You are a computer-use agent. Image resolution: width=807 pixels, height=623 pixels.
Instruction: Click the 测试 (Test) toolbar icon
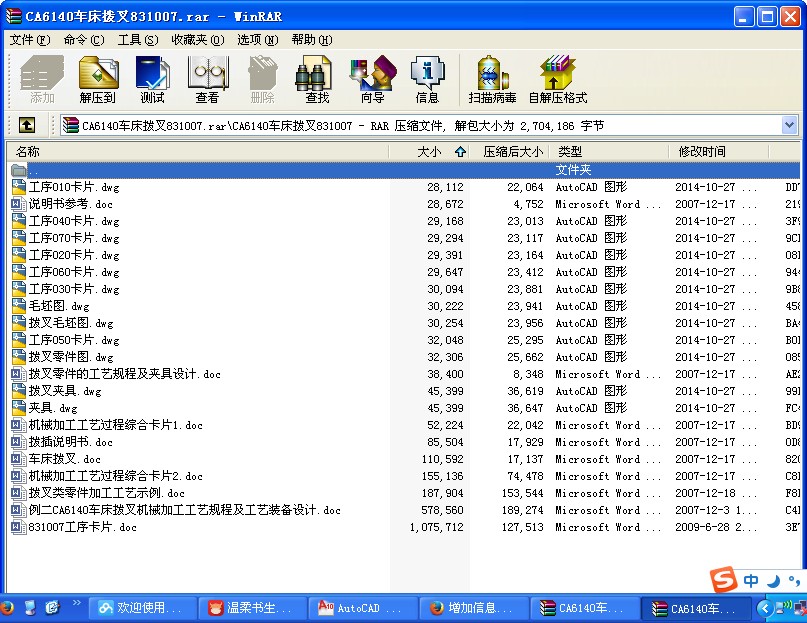click(152, 79)
